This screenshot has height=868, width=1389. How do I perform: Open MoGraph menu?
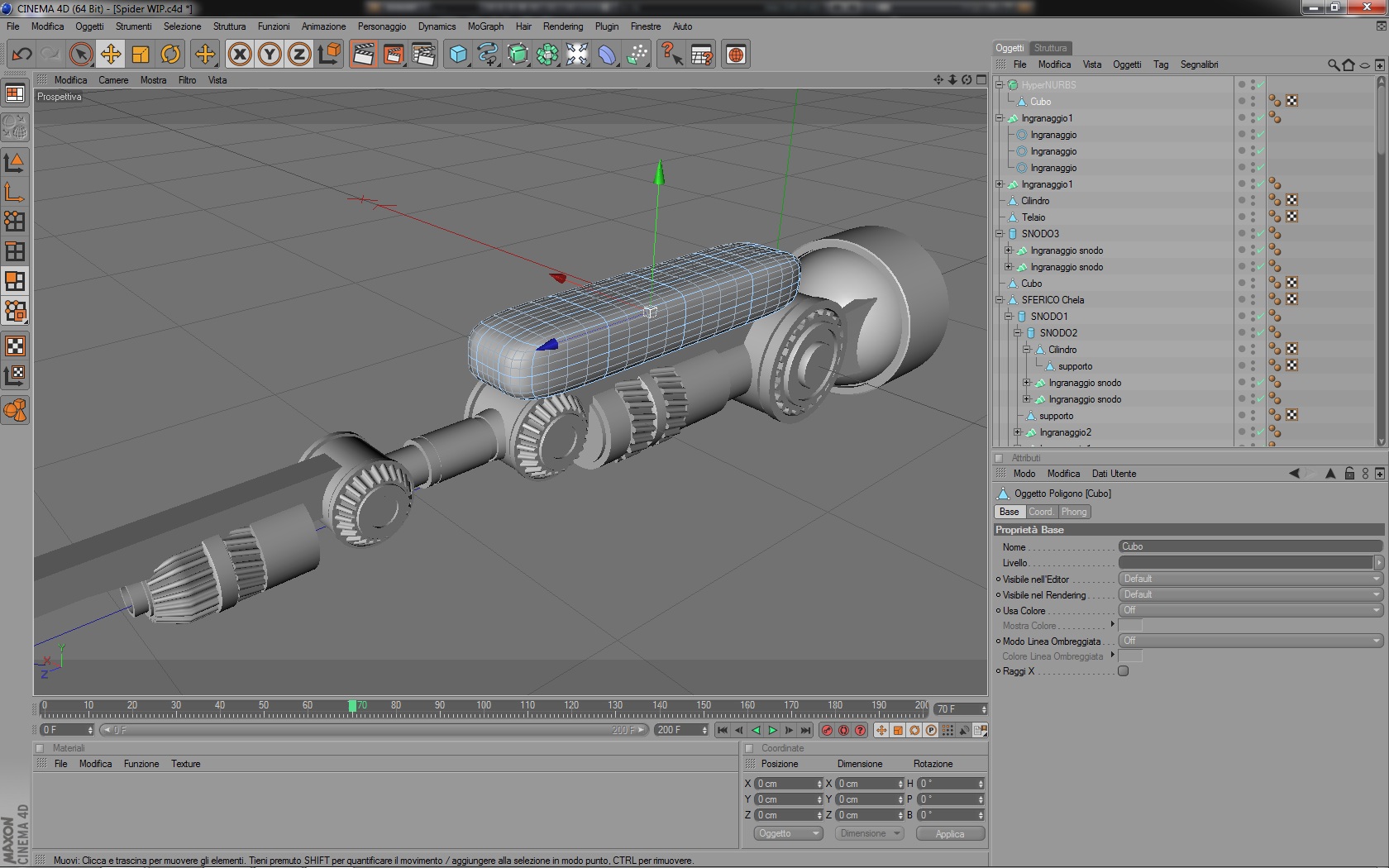485,26
